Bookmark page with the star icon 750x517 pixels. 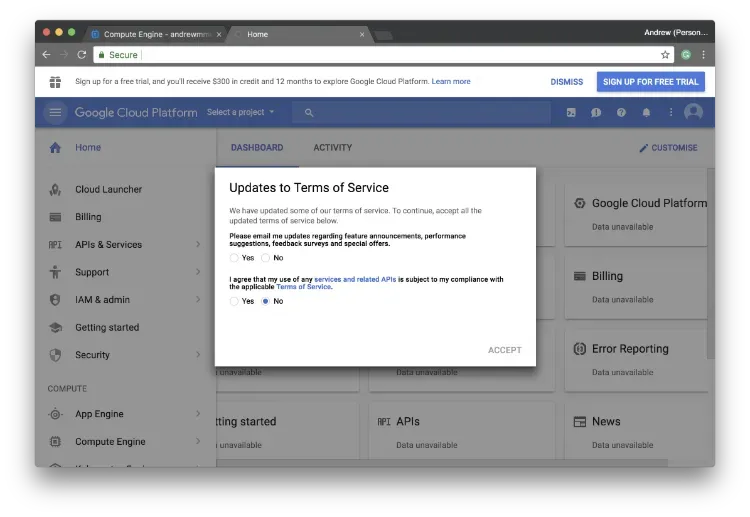tap(665, 55)
